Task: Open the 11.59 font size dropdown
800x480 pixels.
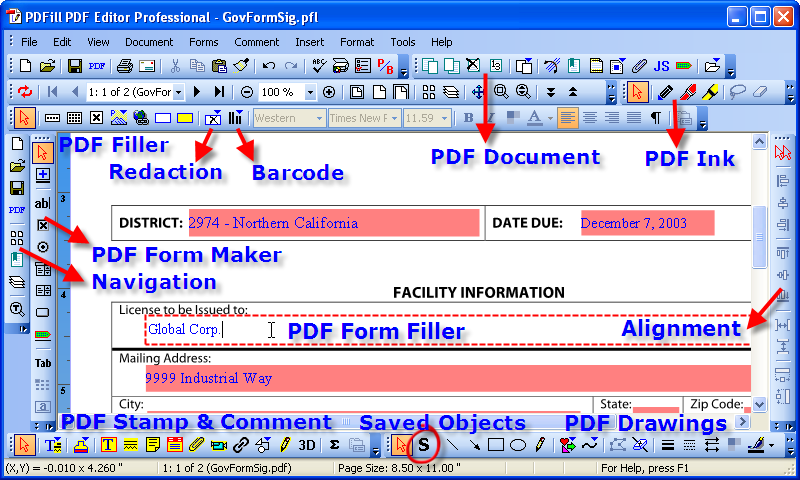Action: click(444, 118)
